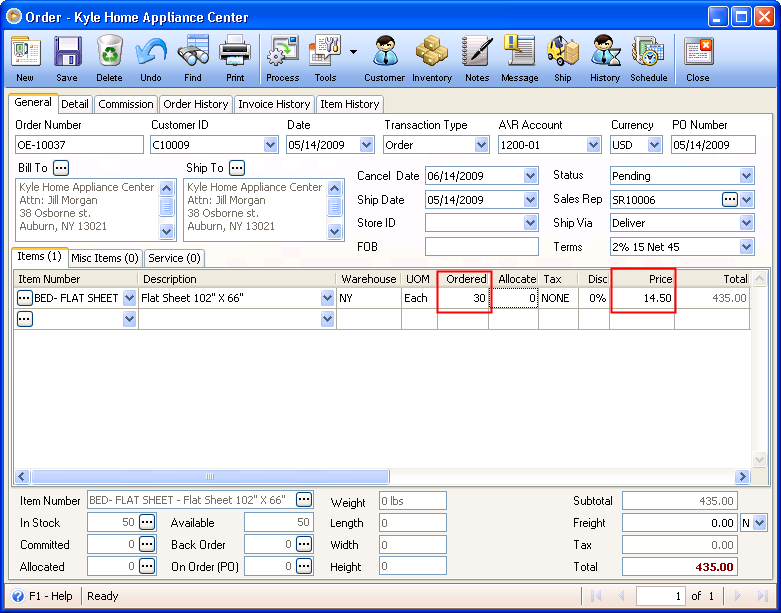
Task: Open In Stock details ellipsis button
Action: 146,522
